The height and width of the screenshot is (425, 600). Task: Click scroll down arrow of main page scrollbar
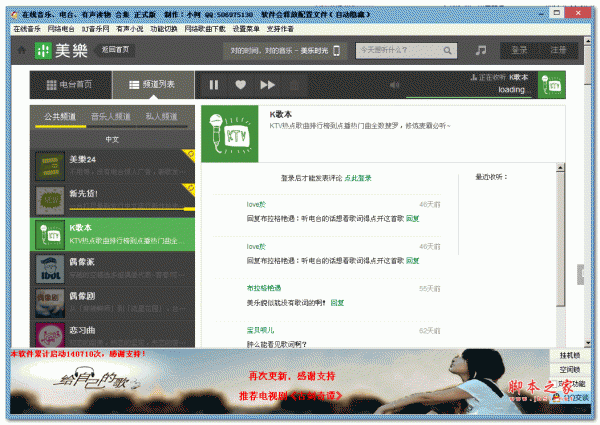tap(588, 343)
